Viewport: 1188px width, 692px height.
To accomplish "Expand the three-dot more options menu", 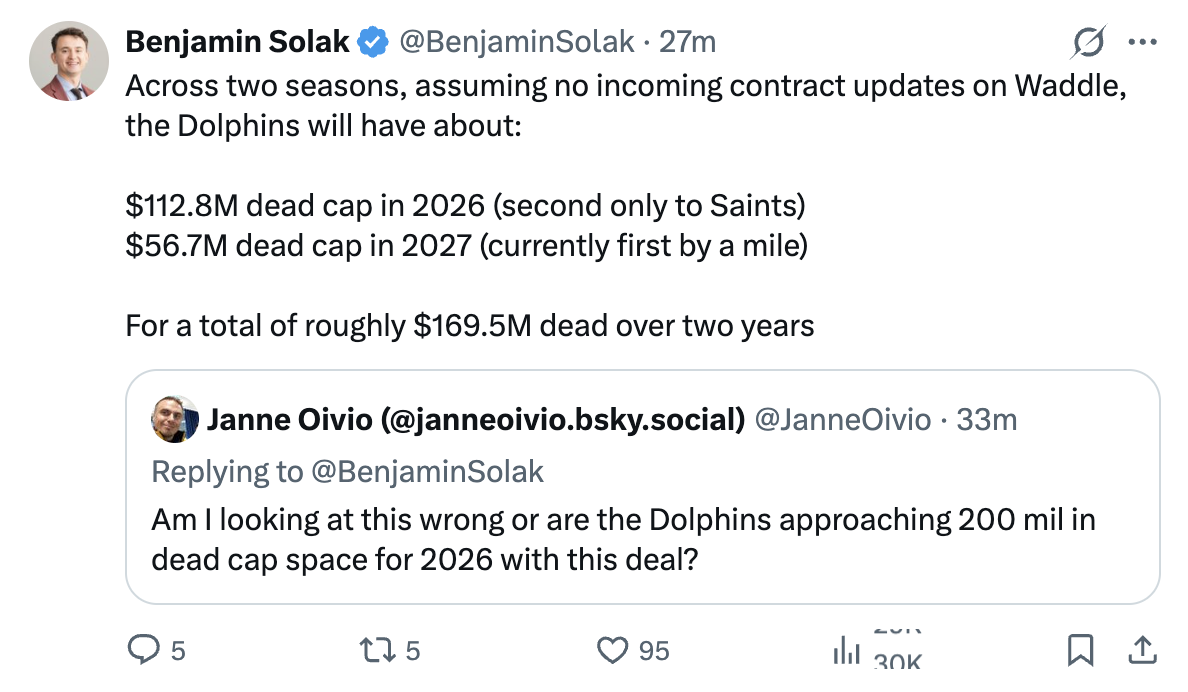I will pyautogui.click(x=1141, y=42).
